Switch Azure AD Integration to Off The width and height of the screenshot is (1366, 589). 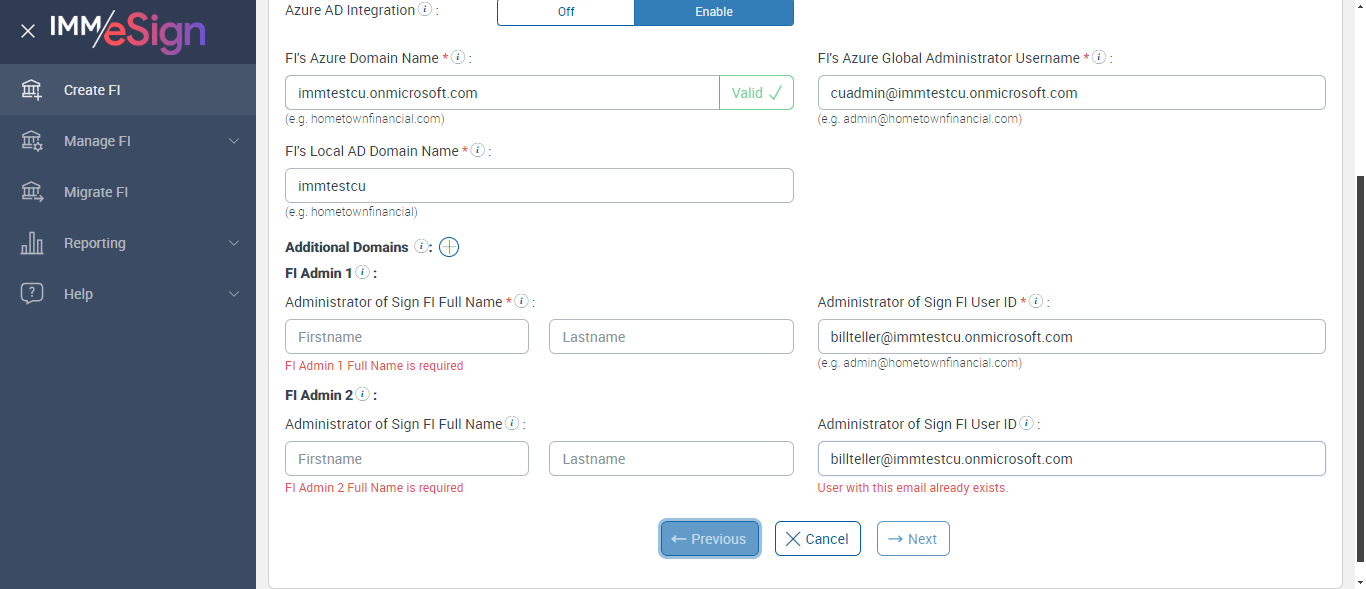565,12
